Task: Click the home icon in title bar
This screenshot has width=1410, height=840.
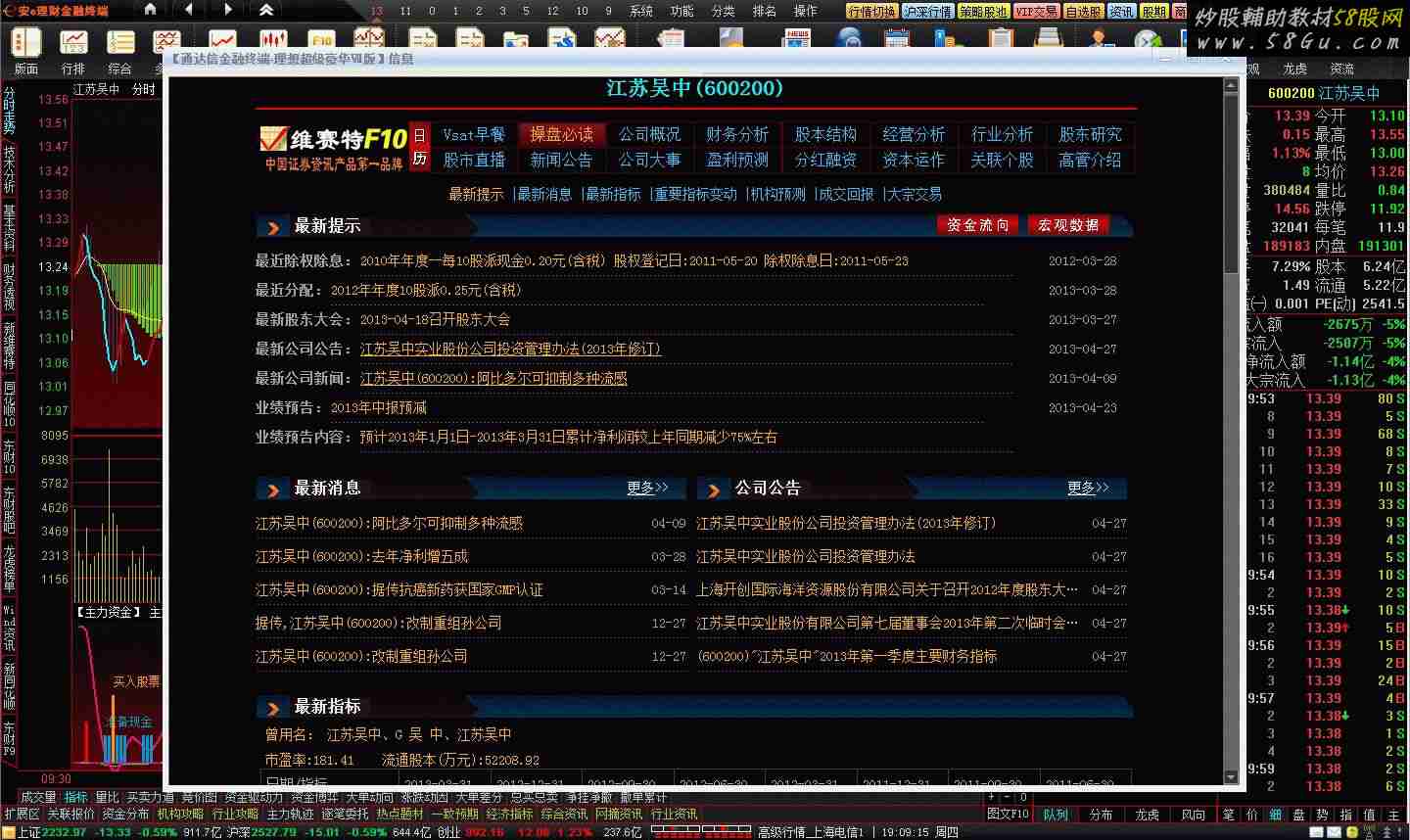Action: (x=150, y=10)
